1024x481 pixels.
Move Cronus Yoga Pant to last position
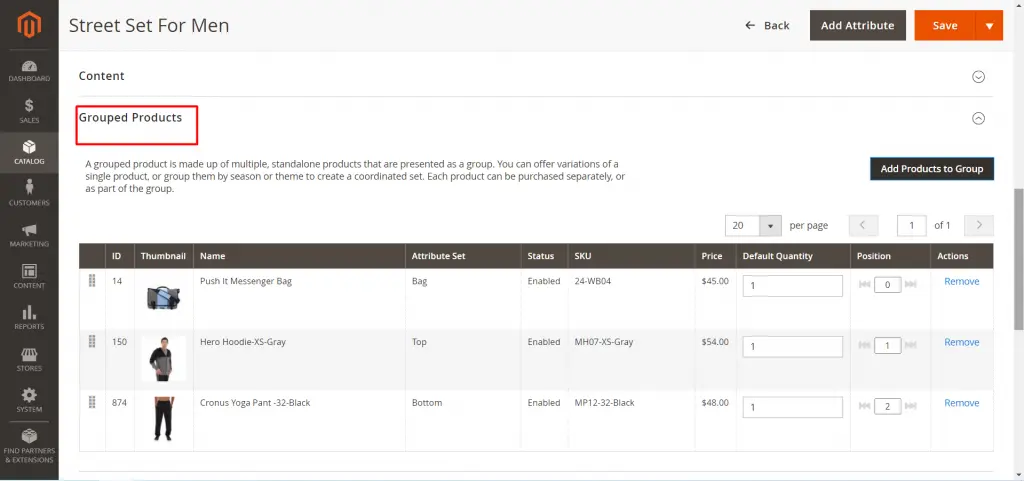coord(911,406)
